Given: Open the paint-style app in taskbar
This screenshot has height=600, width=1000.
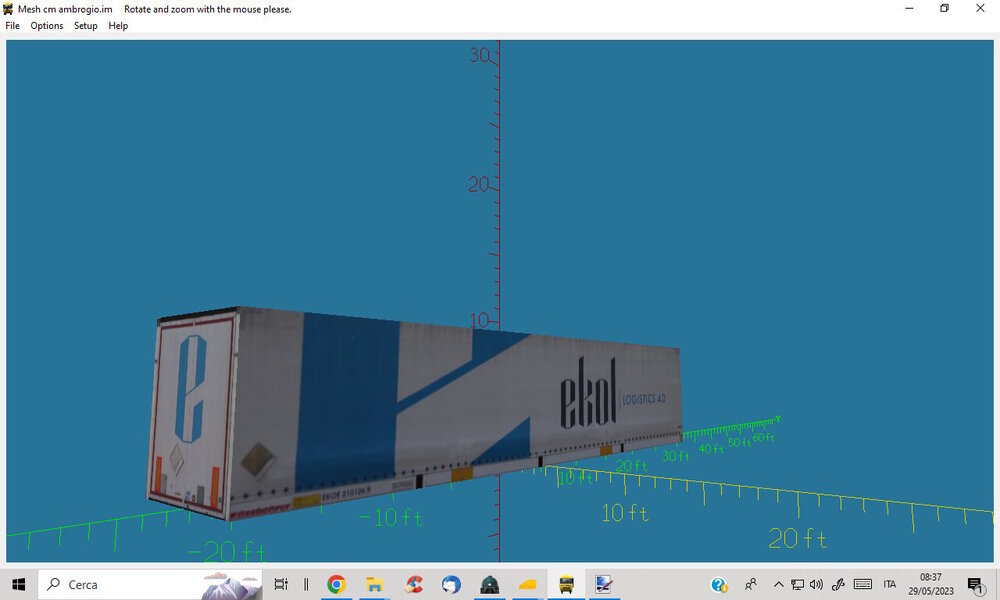Looking at the screenshot, I should pos(604,584).
